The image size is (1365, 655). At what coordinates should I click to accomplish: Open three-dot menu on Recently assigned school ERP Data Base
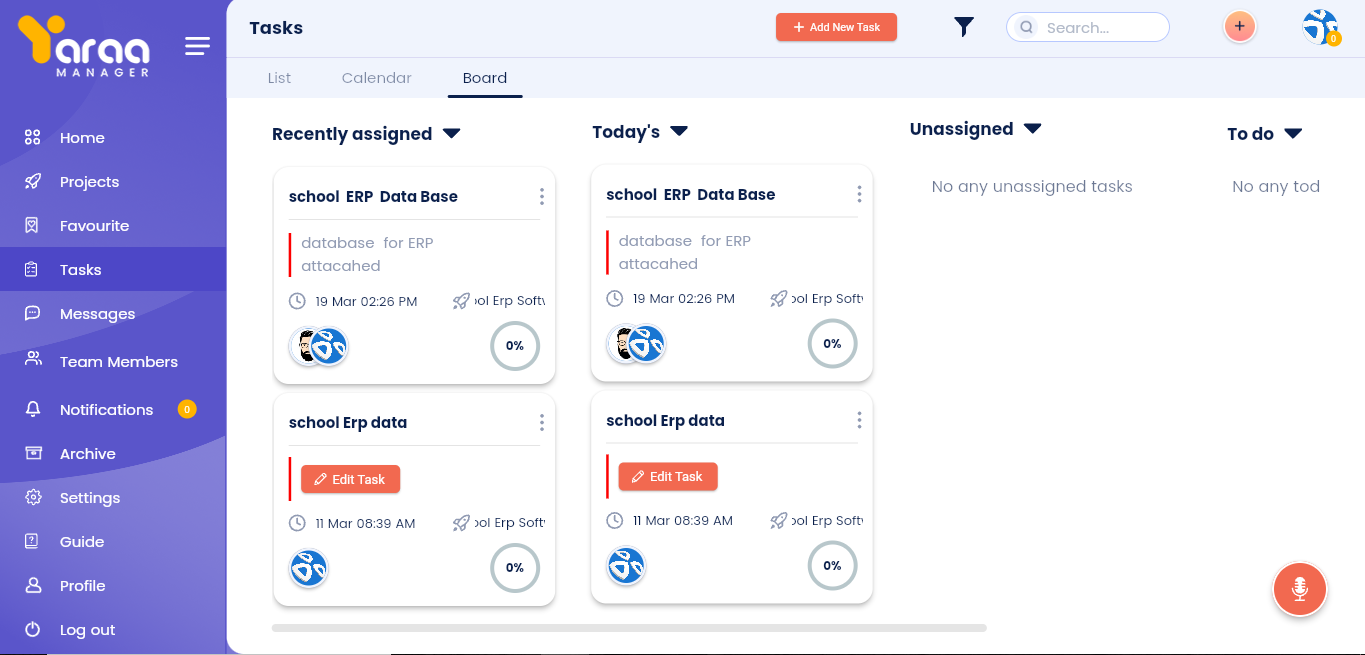541,196
